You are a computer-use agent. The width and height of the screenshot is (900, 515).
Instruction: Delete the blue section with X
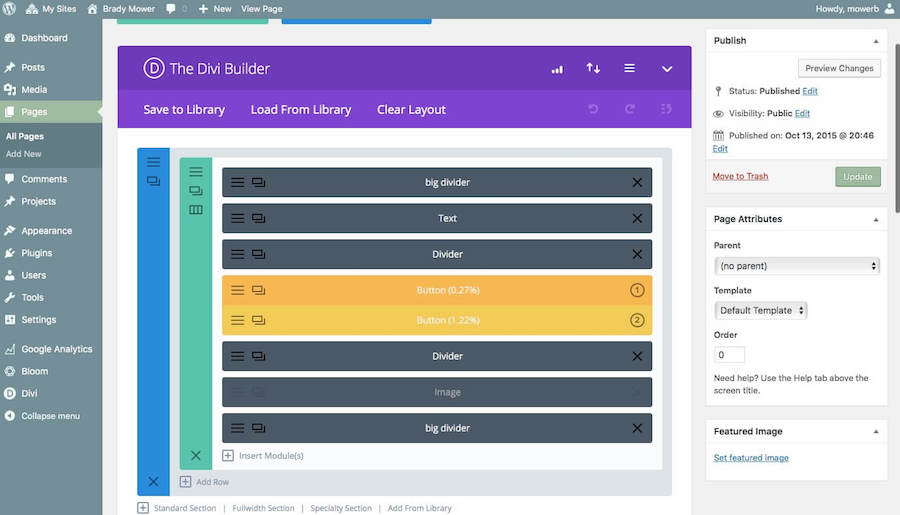tap(153, 481)
